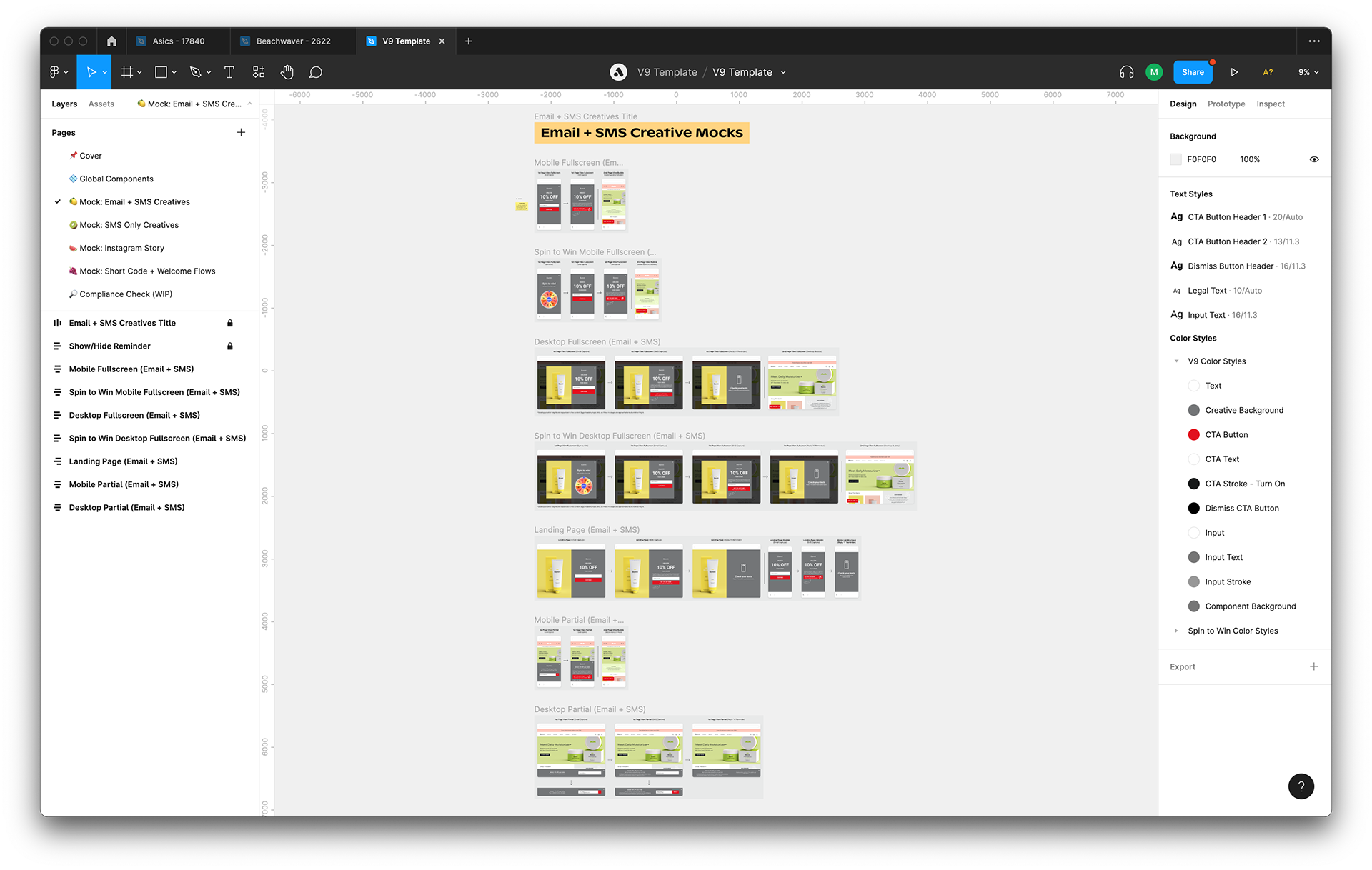Select the Hand tool

tap(287, 72)
